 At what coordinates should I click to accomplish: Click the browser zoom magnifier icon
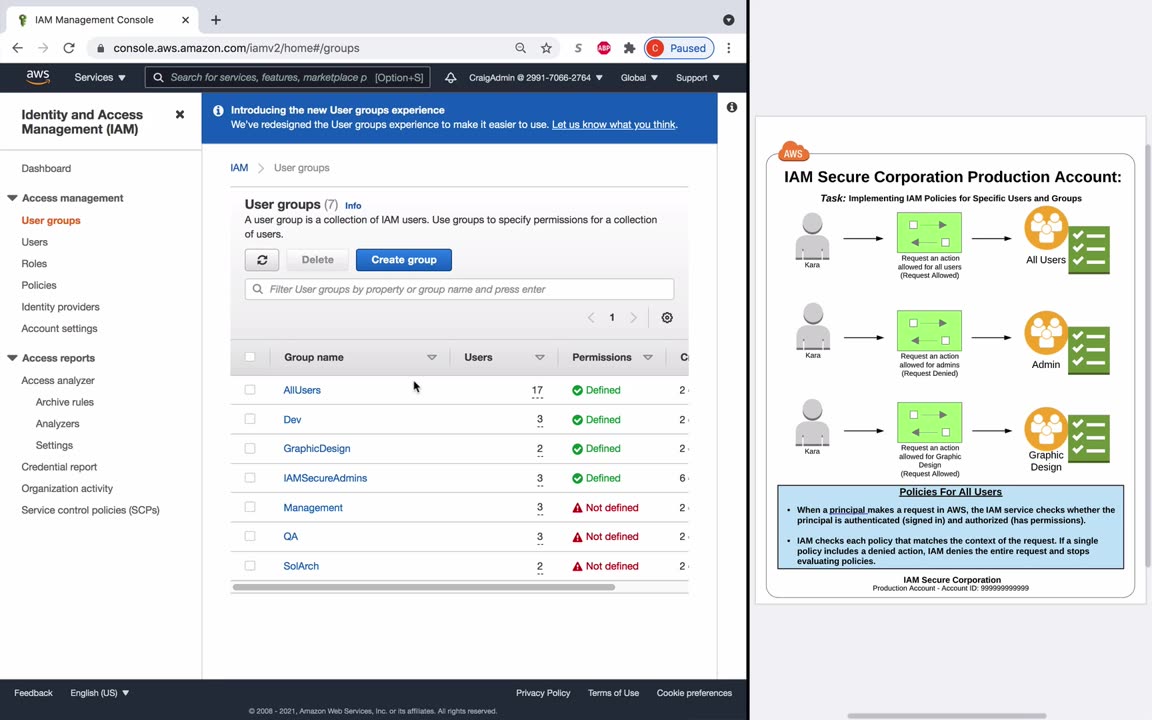pos(520,48)
